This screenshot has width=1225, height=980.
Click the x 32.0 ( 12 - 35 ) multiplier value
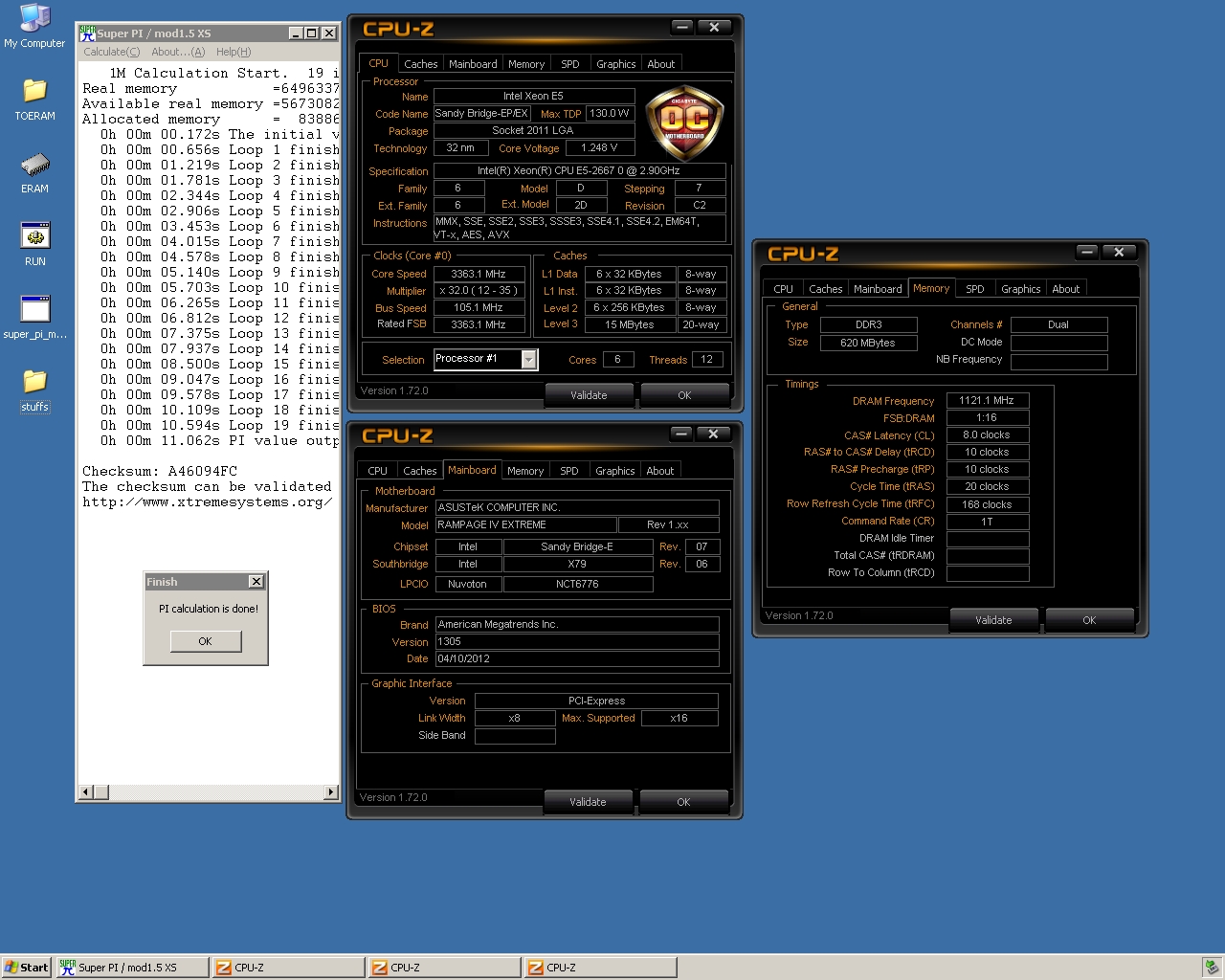[479, 291]
